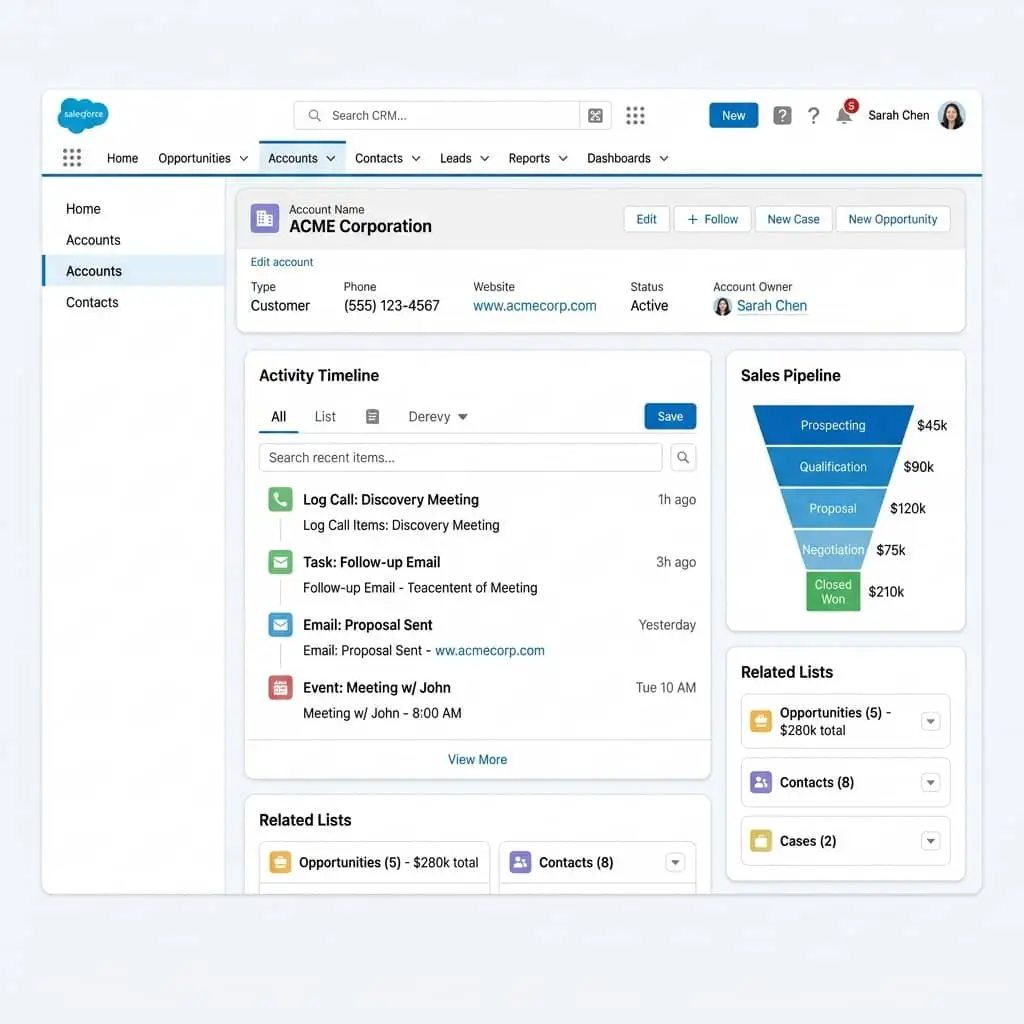Expand the Accounts tab chevron
This screenshot has width=1024, height=1024.
330,159
